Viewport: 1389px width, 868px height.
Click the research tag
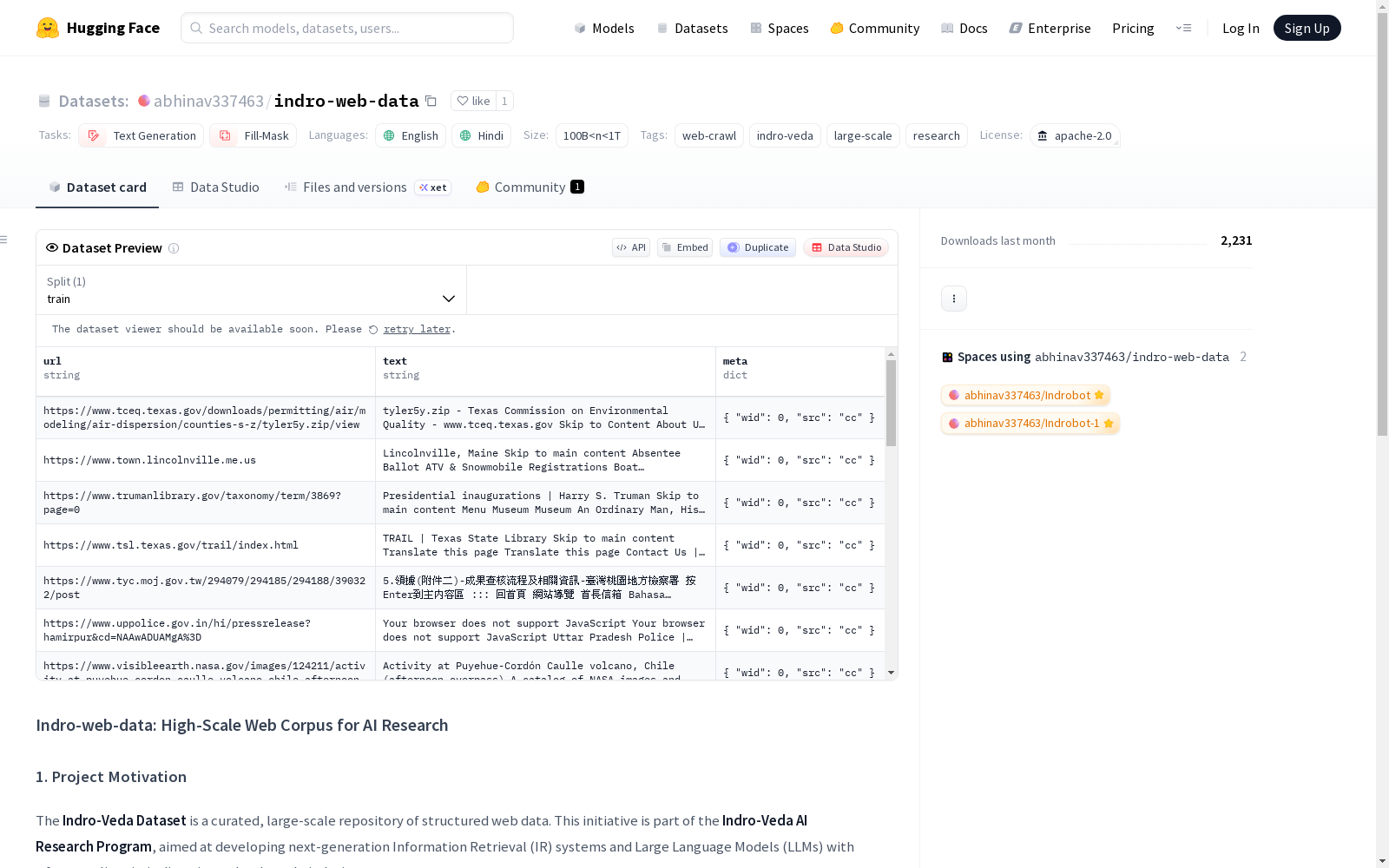point(937,135)
